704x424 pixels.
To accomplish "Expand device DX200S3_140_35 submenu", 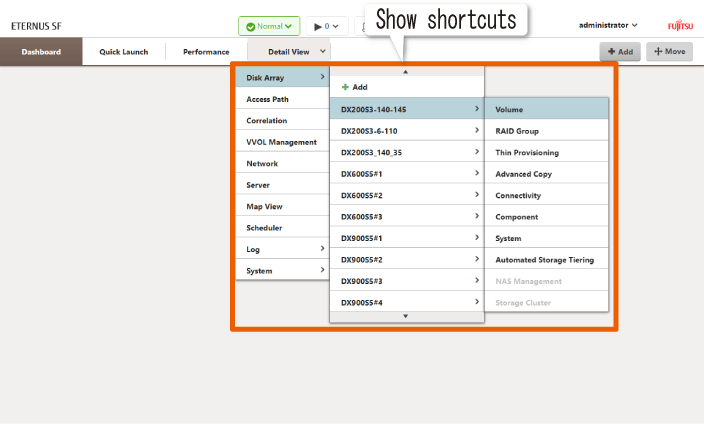I will (407, 152).
